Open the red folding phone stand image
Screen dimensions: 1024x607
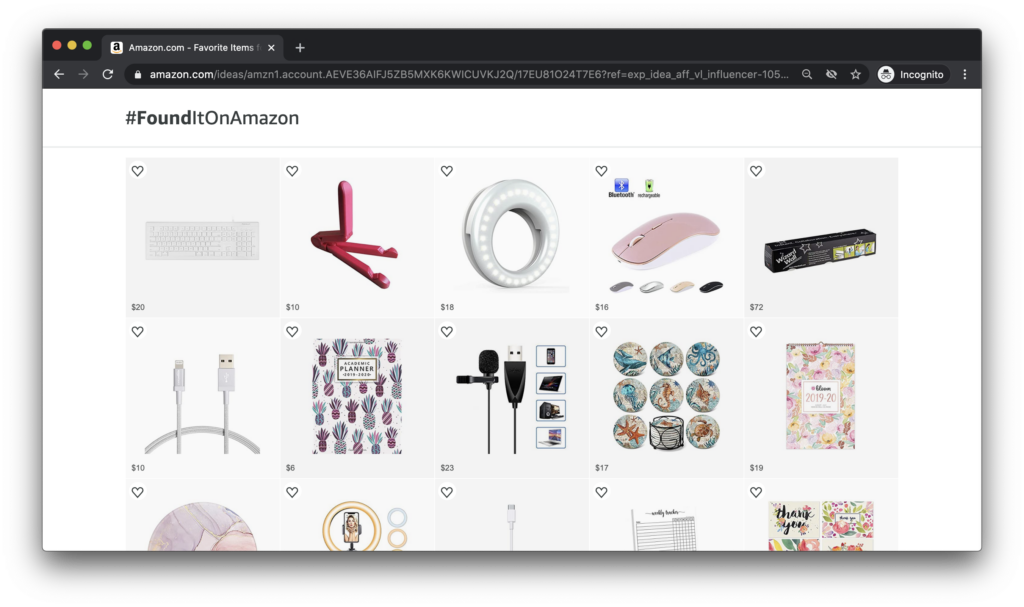tap(353, 234)
